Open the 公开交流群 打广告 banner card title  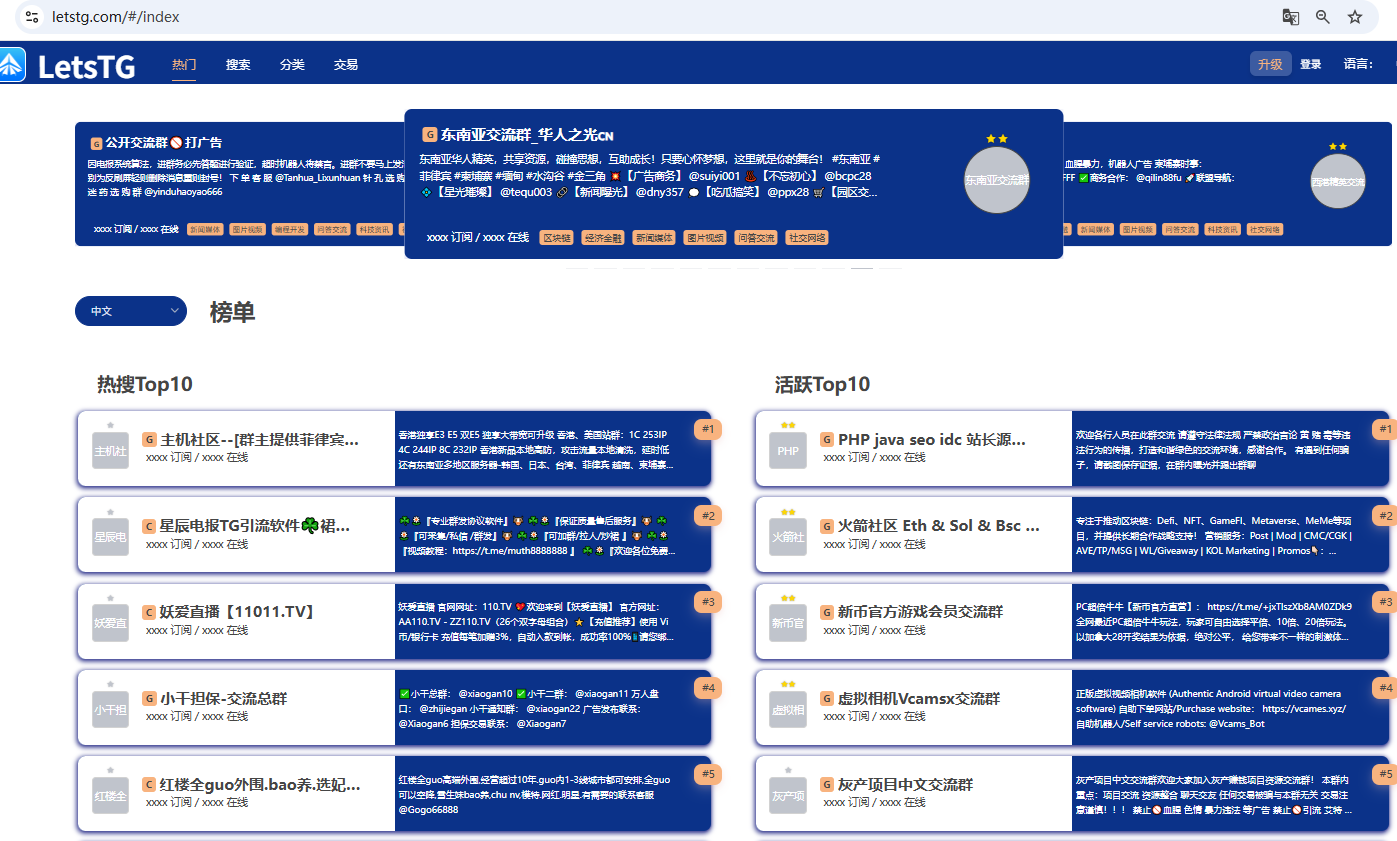pos(163,142)
